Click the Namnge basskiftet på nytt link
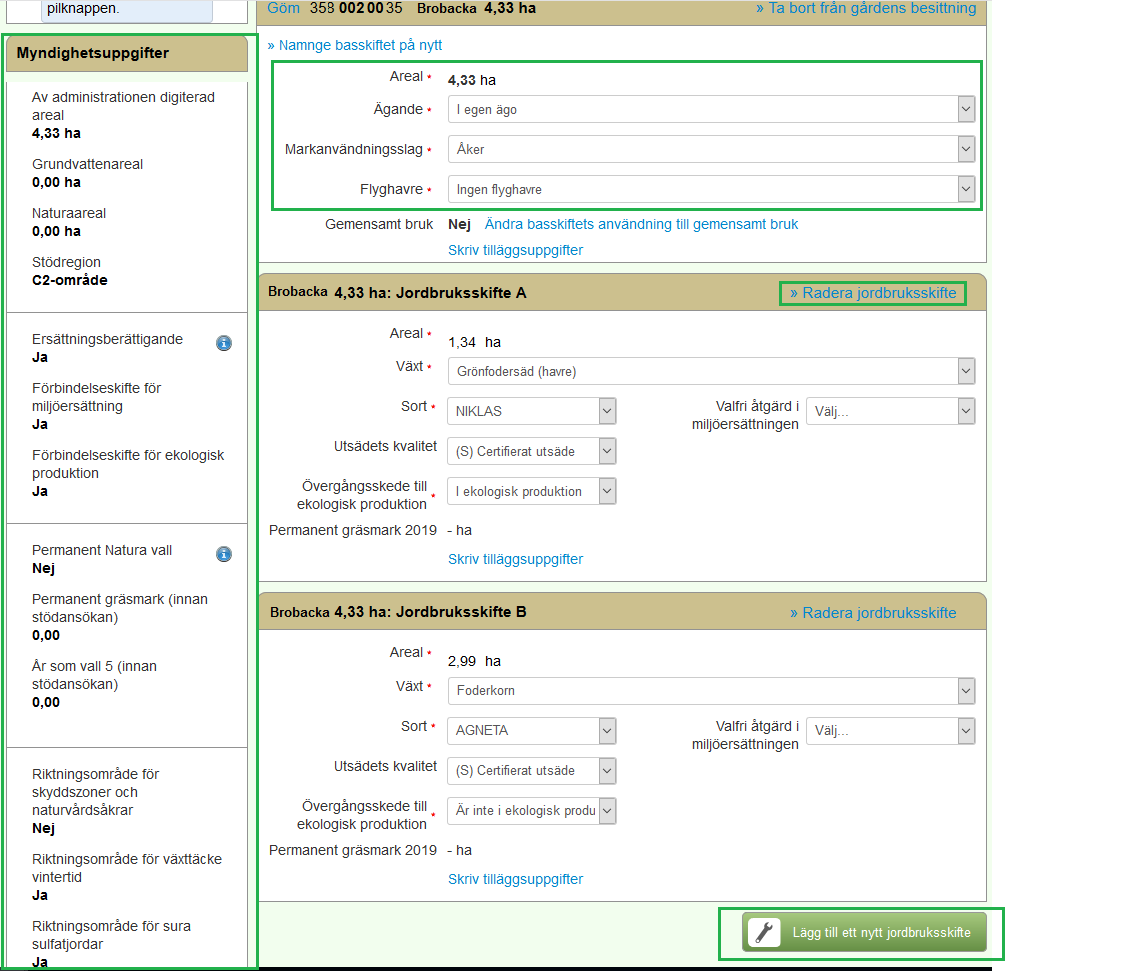Image resolution: width=1127 pixels, height=971 pixels. click(354, 45)
